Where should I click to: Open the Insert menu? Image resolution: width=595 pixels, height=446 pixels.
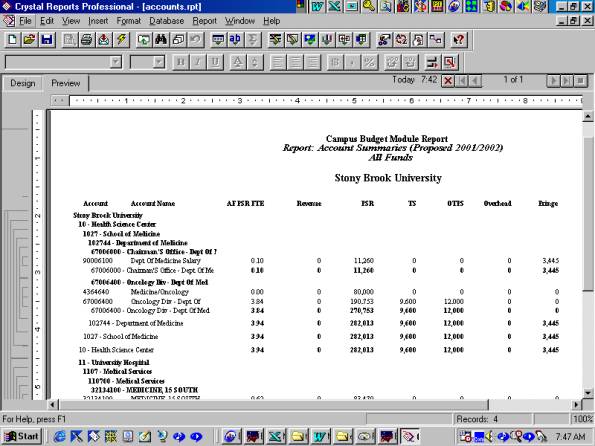coord(98,21)
